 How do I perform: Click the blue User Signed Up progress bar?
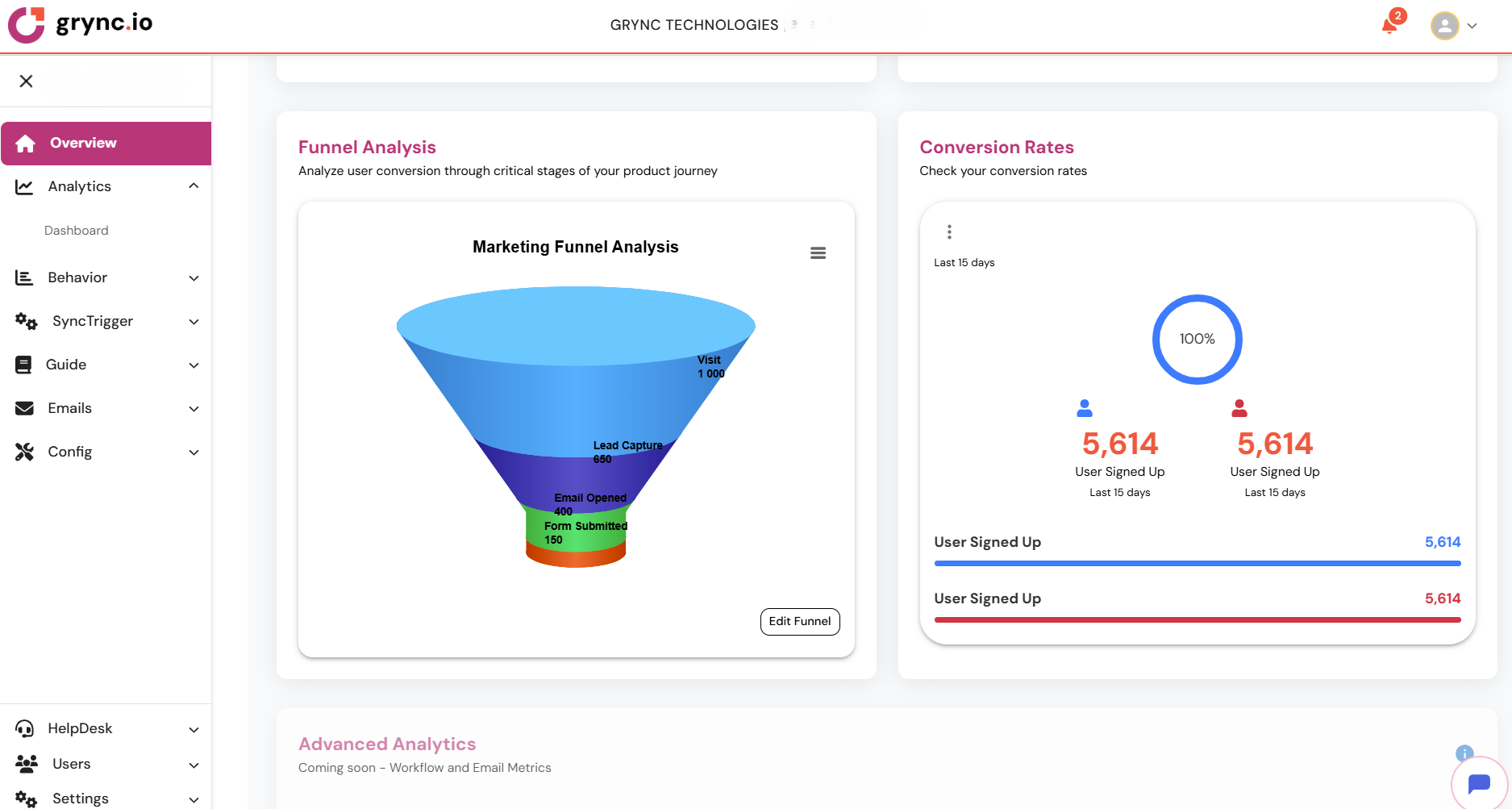1197,563
